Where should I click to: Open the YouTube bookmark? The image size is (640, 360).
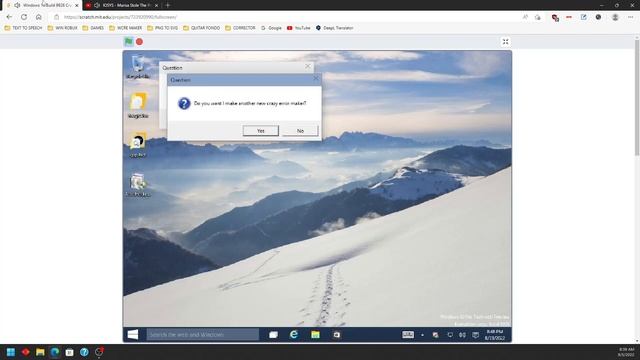coord(298,28)
